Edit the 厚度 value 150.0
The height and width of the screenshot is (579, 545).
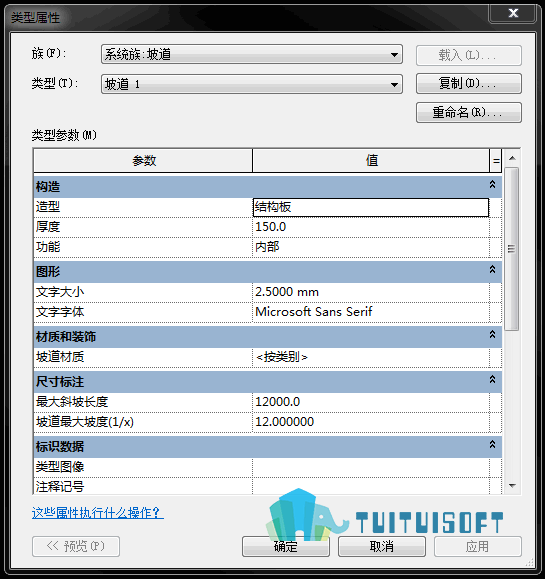click(x=371, y=227)
